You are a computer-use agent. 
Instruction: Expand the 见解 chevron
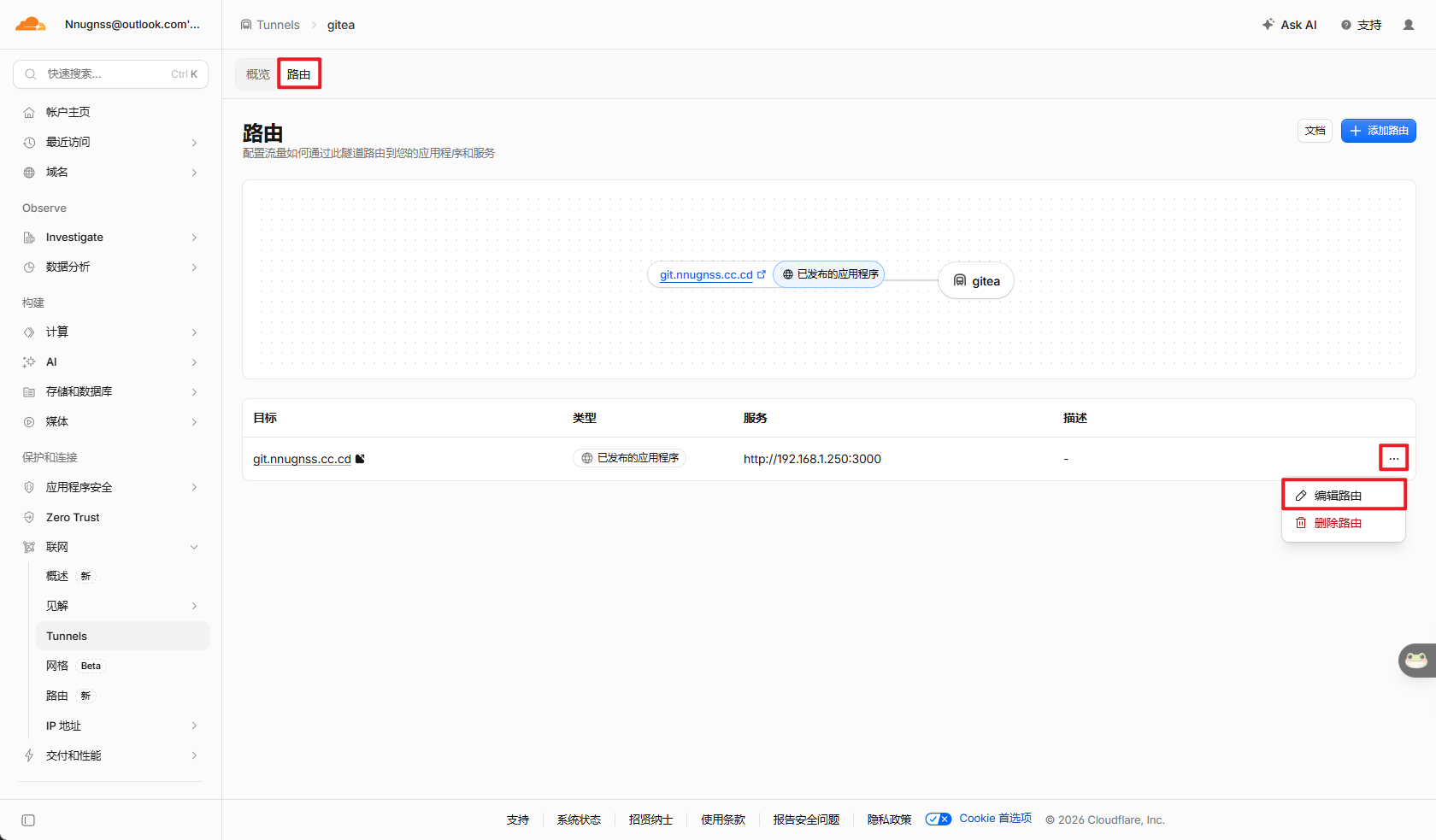tap(194, 606)
